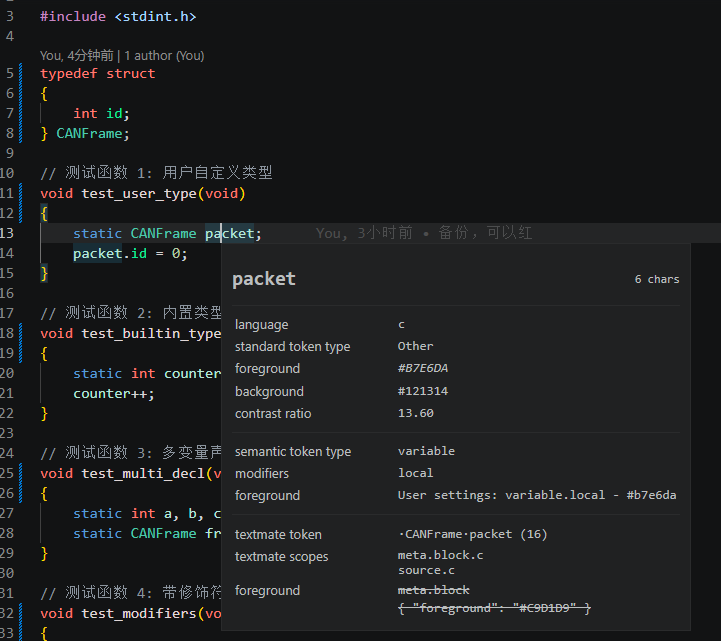Click function name 'test_modifiers'
Viewport: 721px width, 641px height.
(139, 613)
